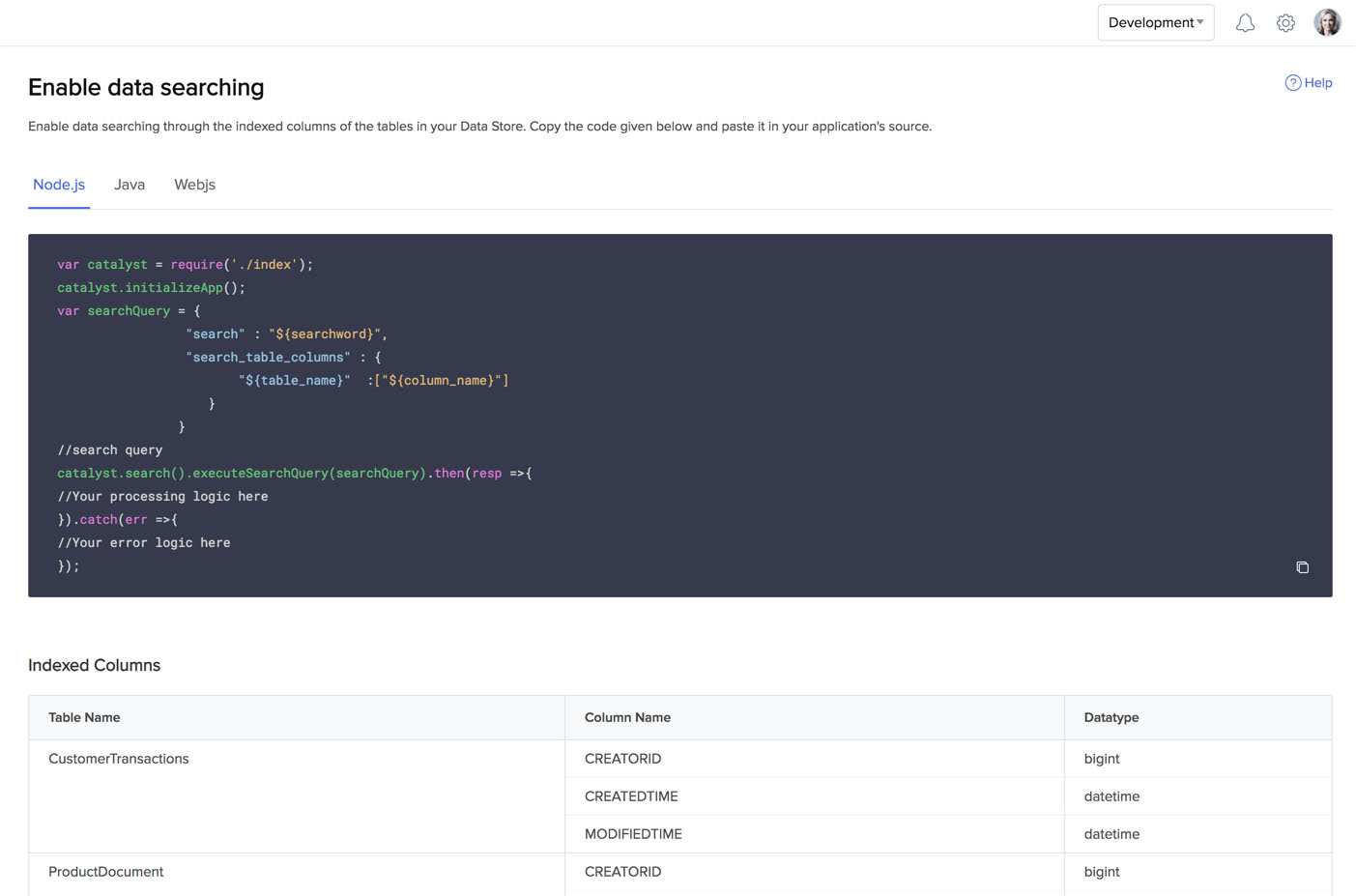Click the Help question mark icon

pos(1292,83)
